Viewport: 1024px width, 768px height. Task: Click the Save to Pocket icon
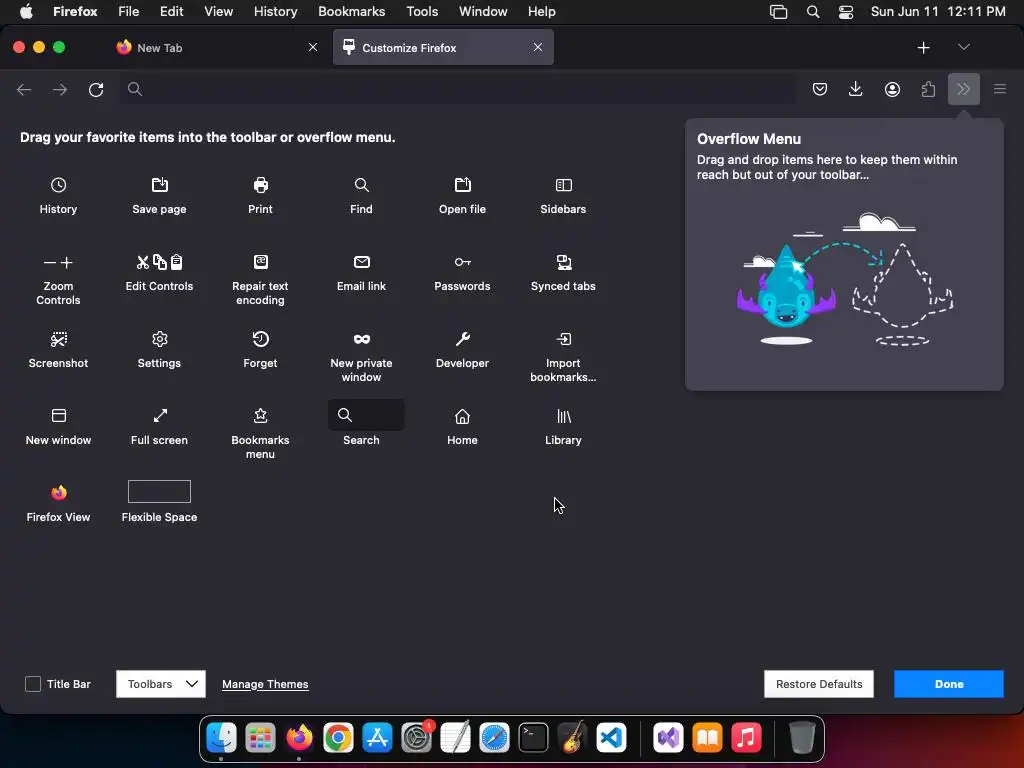tap(820, 89)
